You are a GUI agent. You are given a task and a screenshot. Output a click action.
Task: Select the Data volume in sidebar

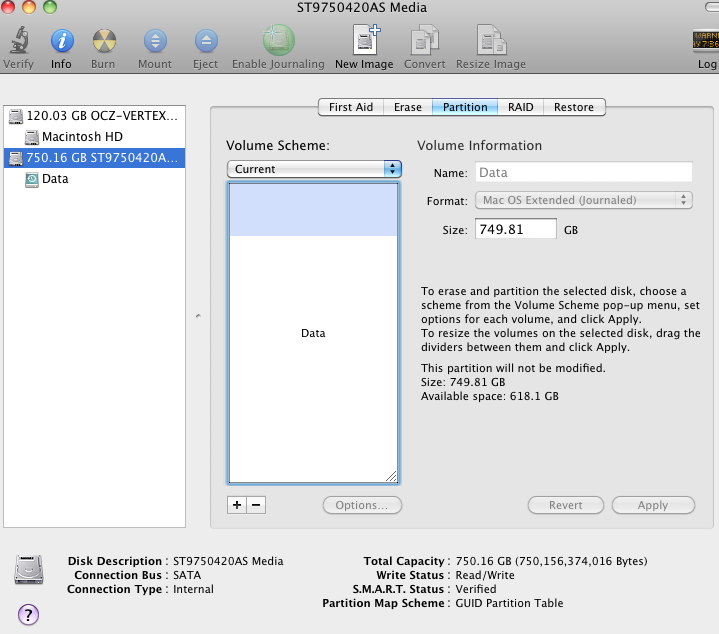tap(94, 179)
